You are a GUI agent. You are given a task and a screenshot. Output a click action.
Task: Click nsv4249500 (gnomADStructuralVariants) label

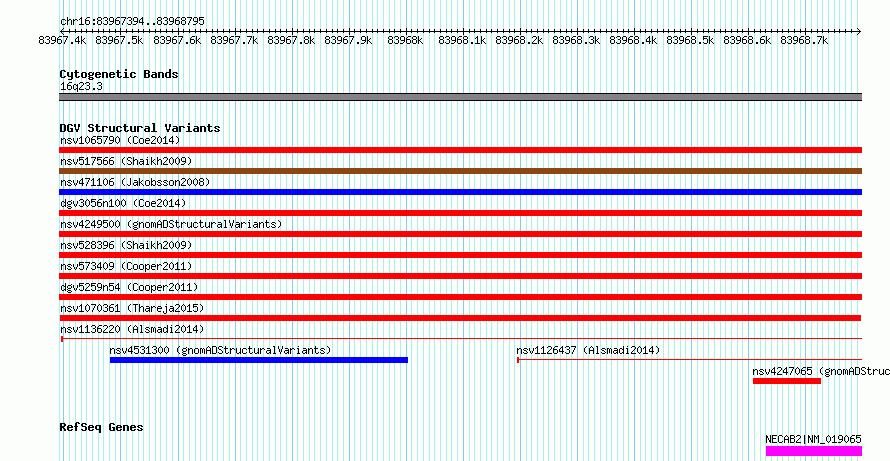[171, 224]
